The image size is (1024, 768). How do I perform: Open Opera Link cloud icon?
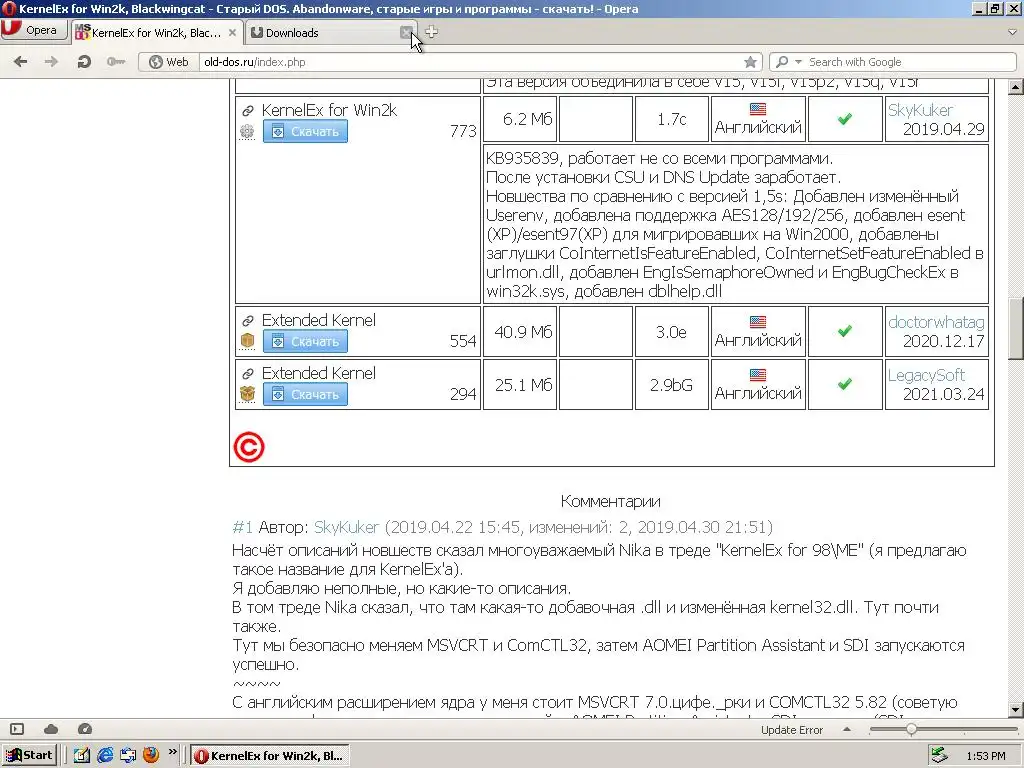pos(51,729)
